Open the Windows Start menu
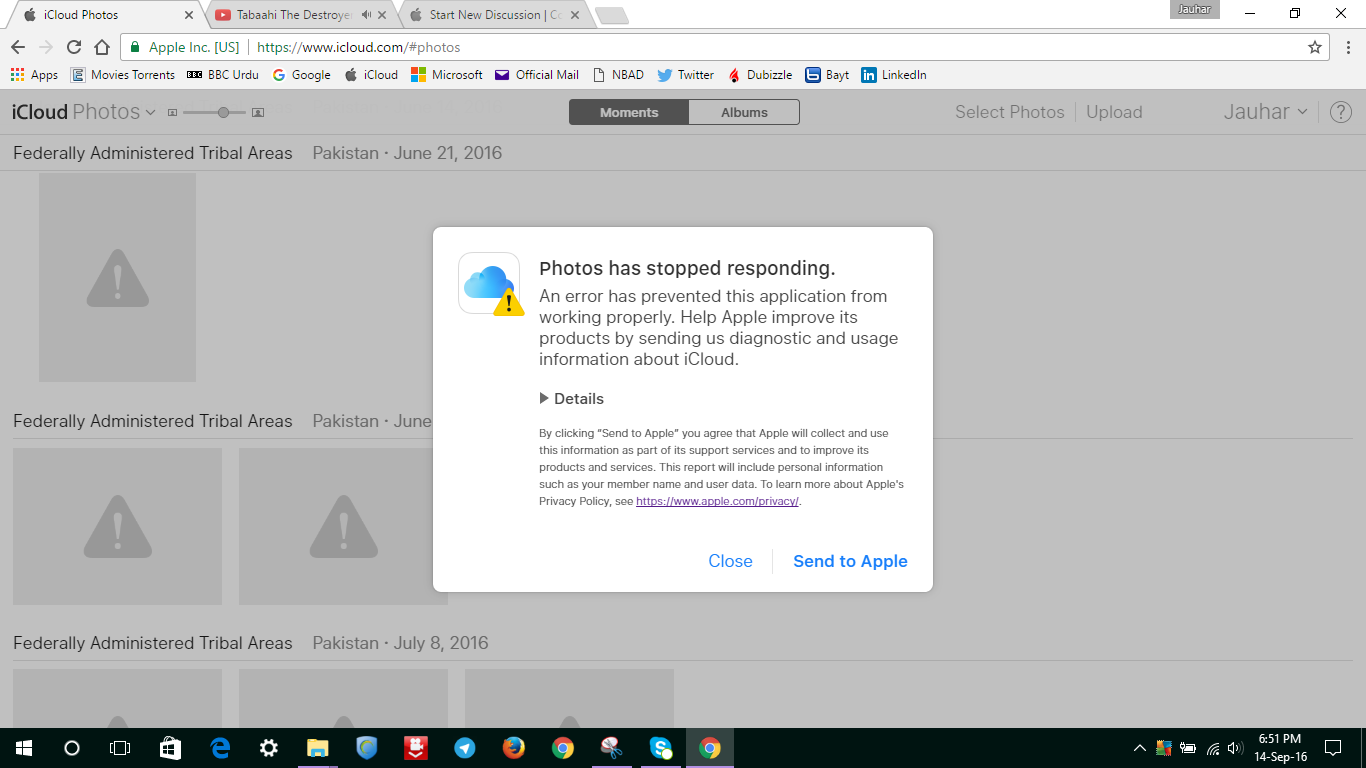Viewport: 1366px width, 768px height. click(24, 748)
